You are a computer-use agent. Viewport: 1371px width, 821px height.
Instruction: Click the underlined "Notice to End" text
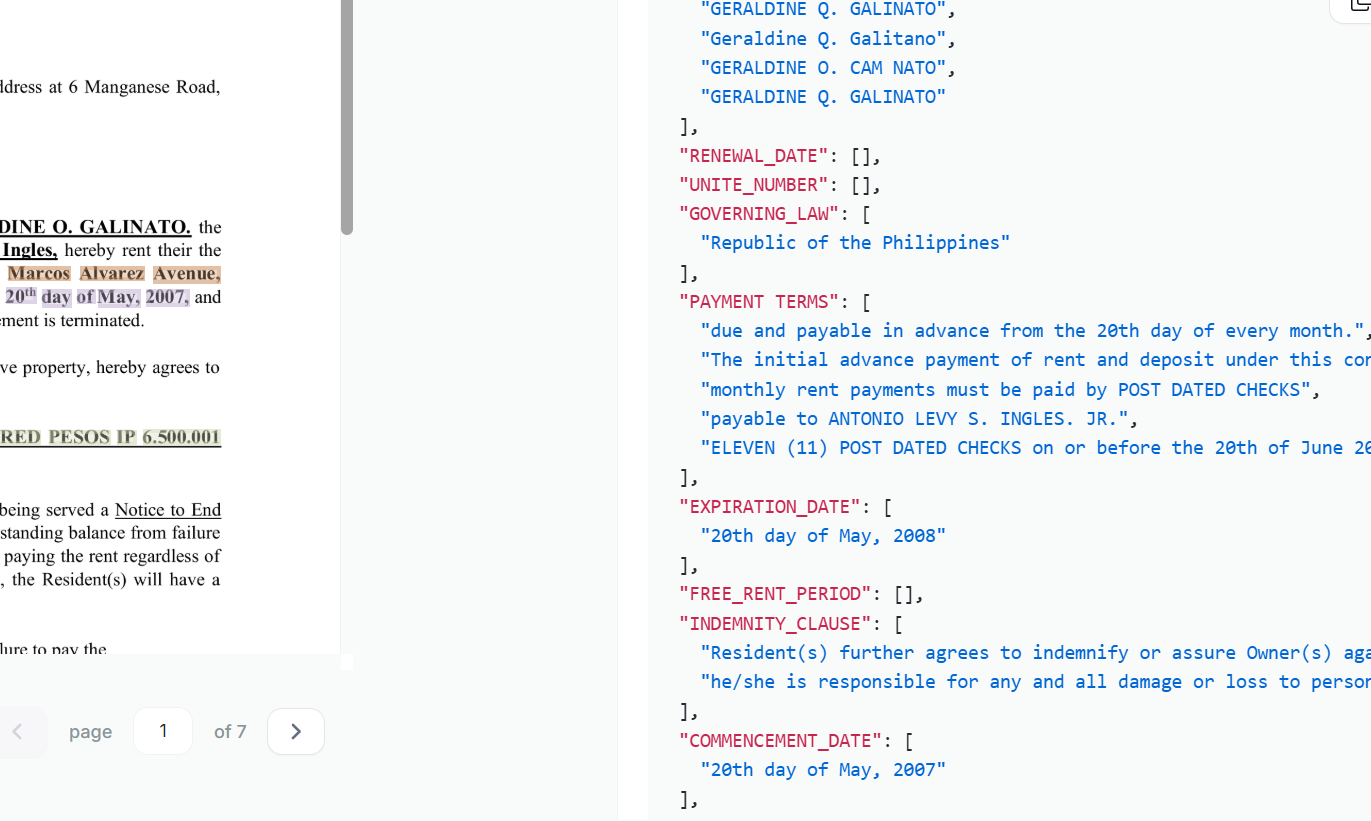[168, 510]
